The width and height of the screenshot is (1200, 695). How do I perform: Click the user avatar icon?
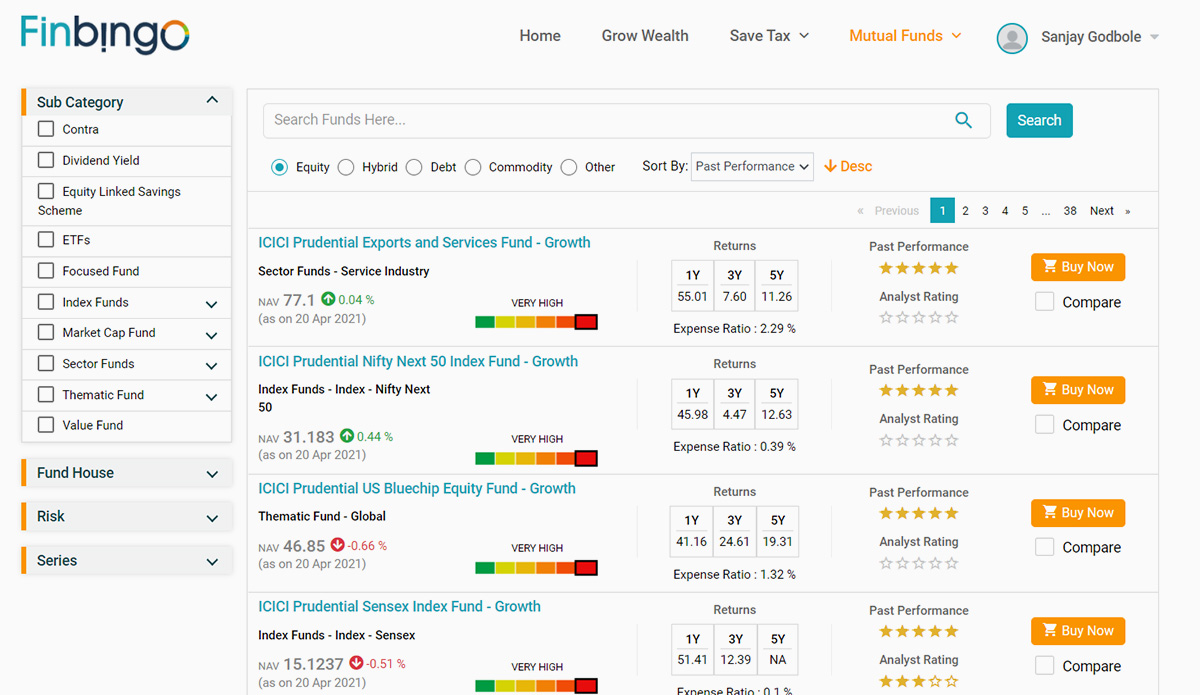click(1012, 38)
